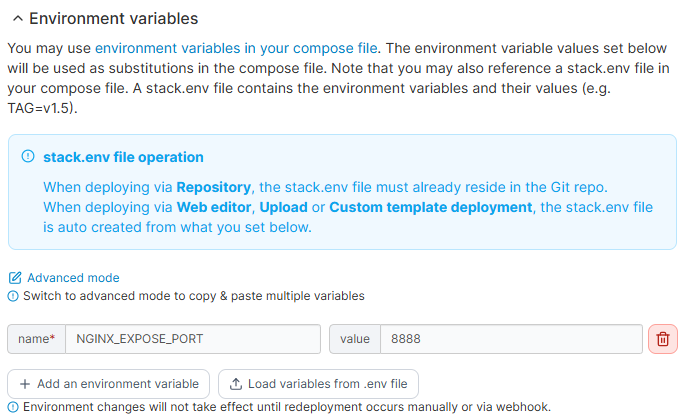Focus the value field containing 8888
The width and height of the screenshot is (685, 417).
[x=510, y=339]
